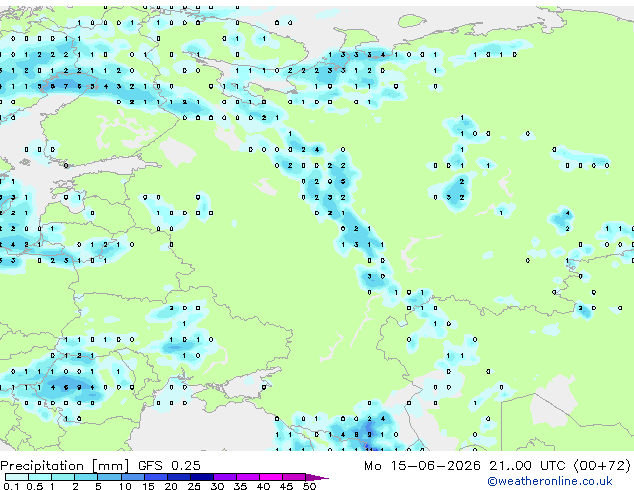634x490 pixels.
Task: Click the '(00+72)' forecast offset label
Action: [602, 465]
